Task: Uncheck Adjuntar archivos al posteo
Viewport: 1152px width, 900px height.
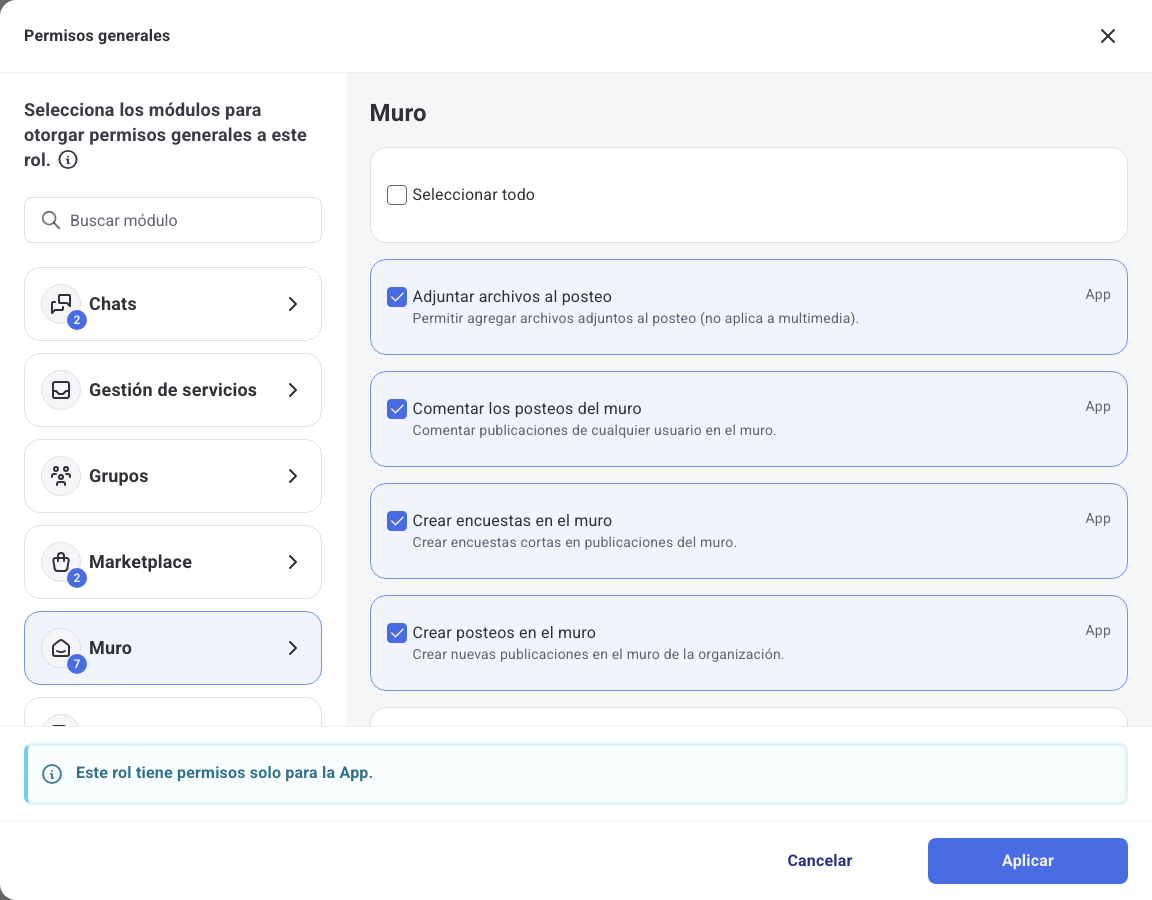Action: coord(397,297)
